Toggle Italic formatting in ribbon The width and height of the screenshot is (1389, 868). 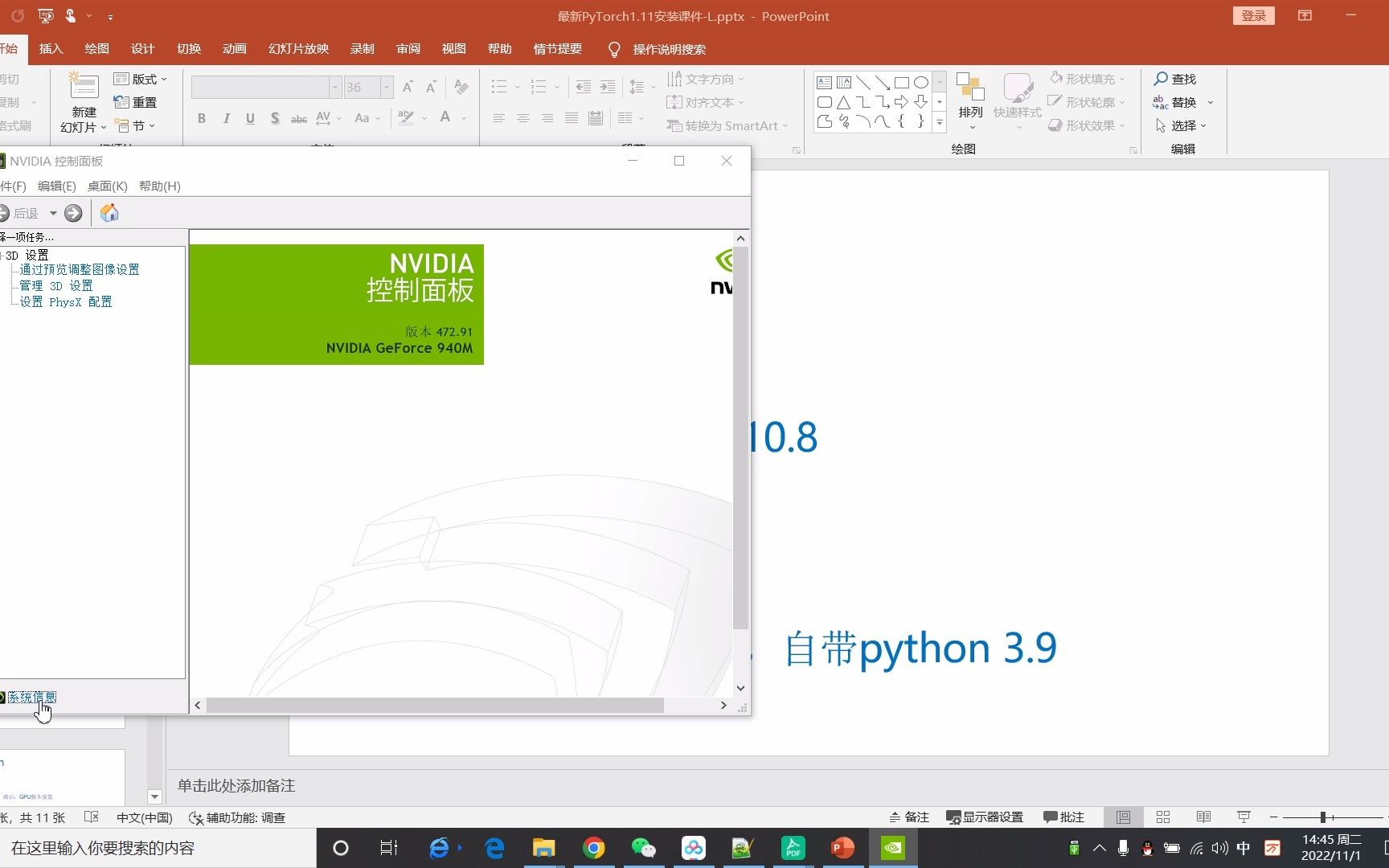227,118
